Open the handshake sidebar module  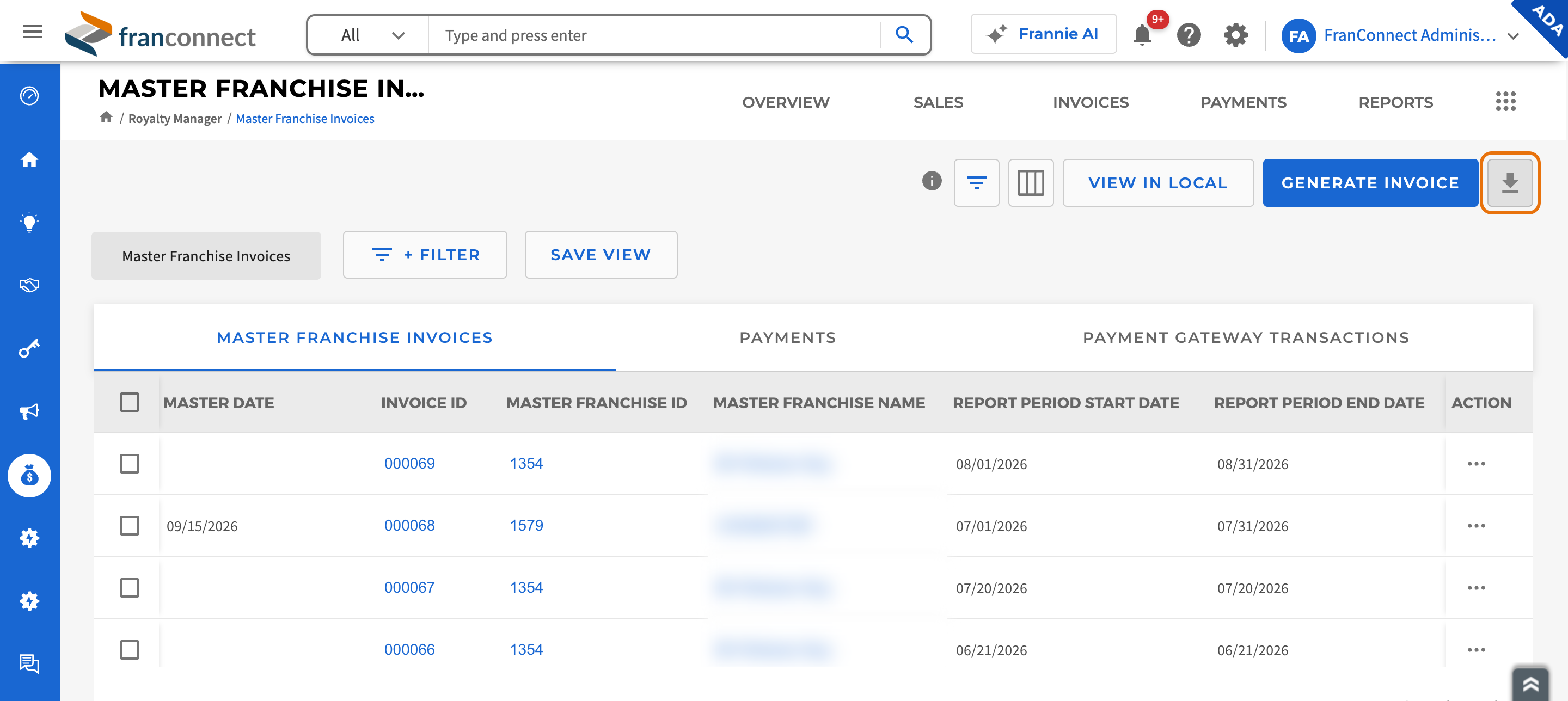29,285
